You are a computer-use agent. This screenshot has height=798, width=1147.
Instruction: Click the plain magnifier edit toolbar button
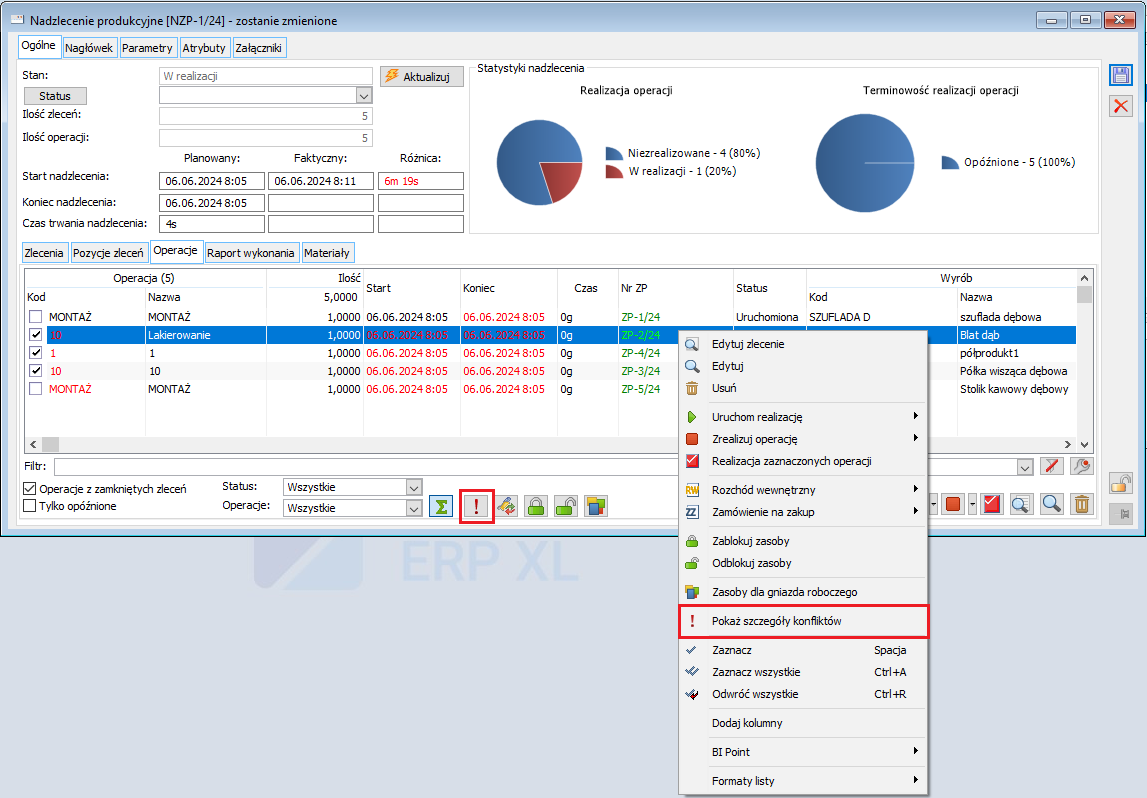click(x=1052, y=504)
